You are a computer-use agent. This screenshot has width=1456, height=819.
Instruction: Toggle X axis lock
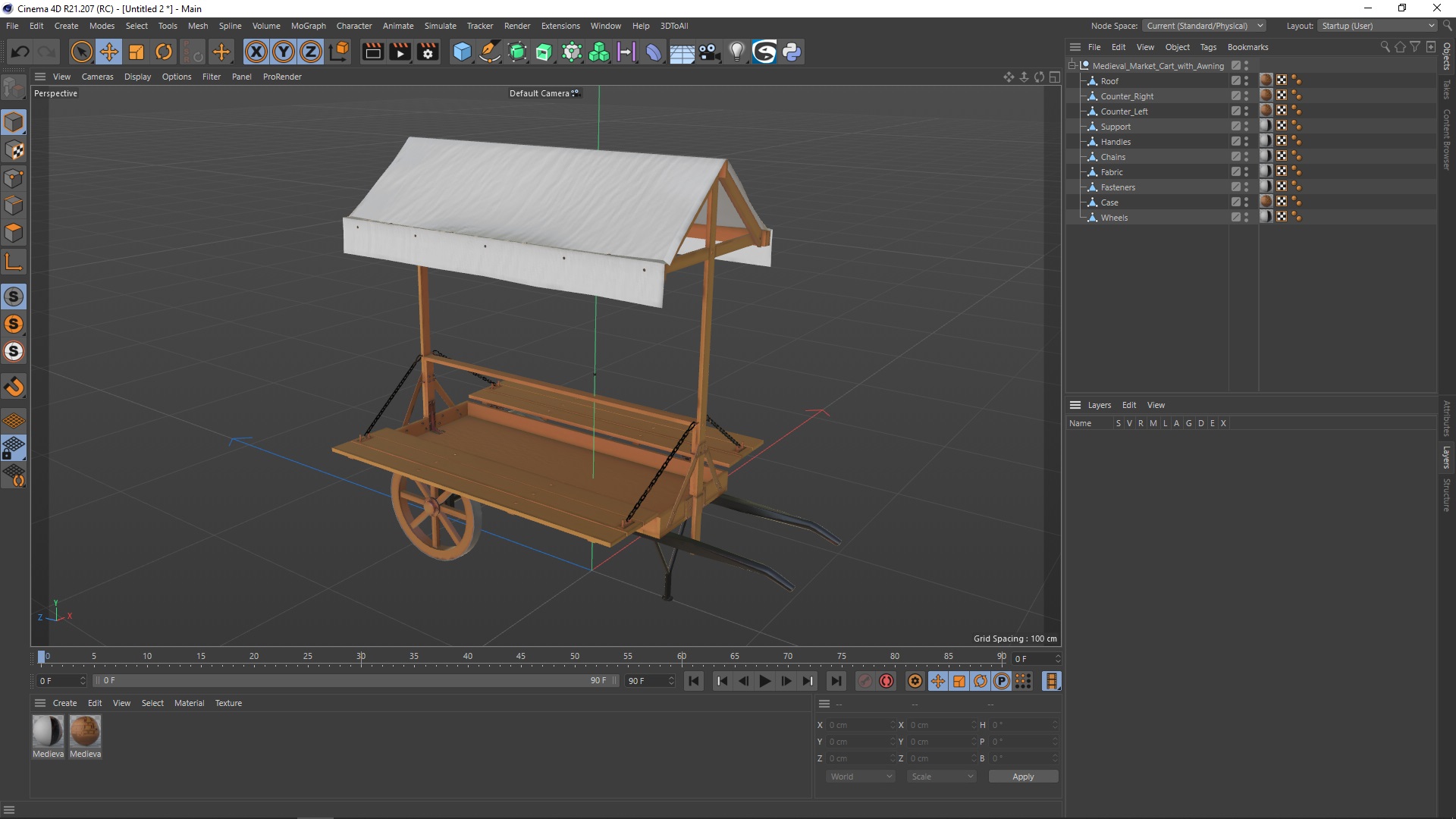pos(256,52)
